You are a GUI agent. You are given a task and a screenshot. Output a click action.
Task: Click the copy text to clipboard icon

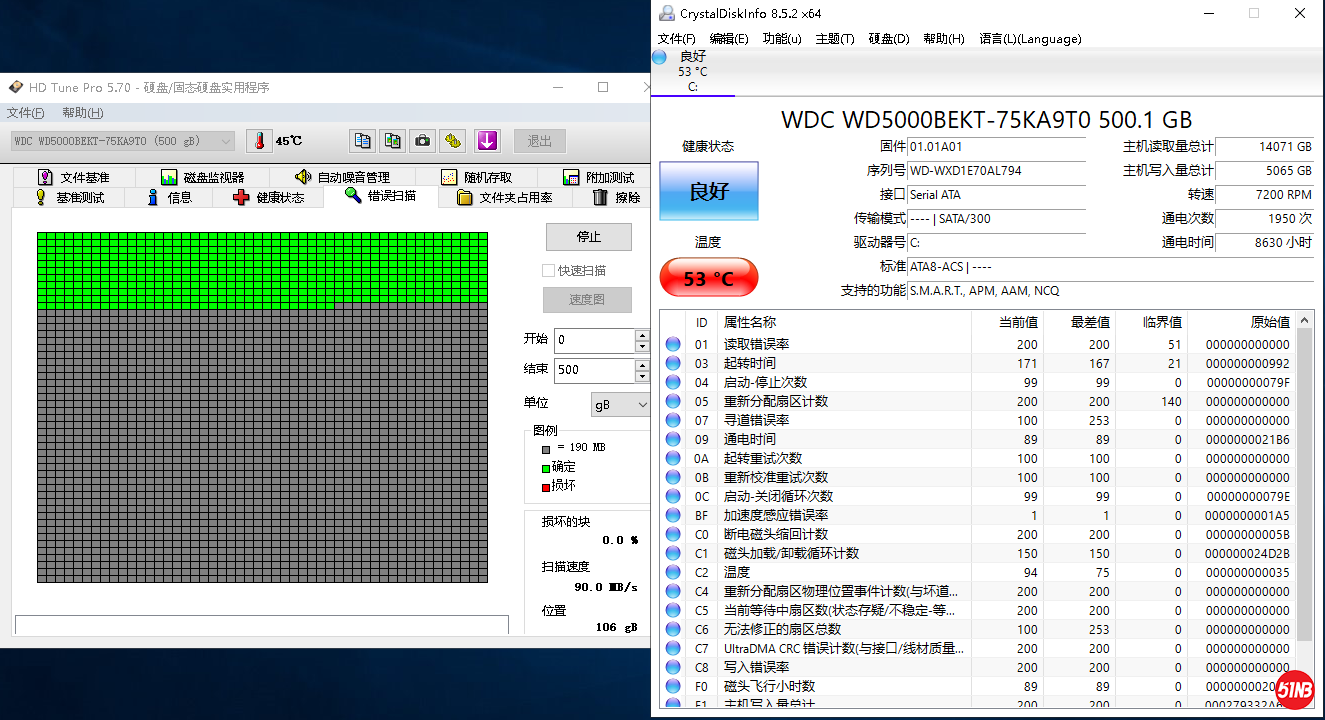pos(362,141)
